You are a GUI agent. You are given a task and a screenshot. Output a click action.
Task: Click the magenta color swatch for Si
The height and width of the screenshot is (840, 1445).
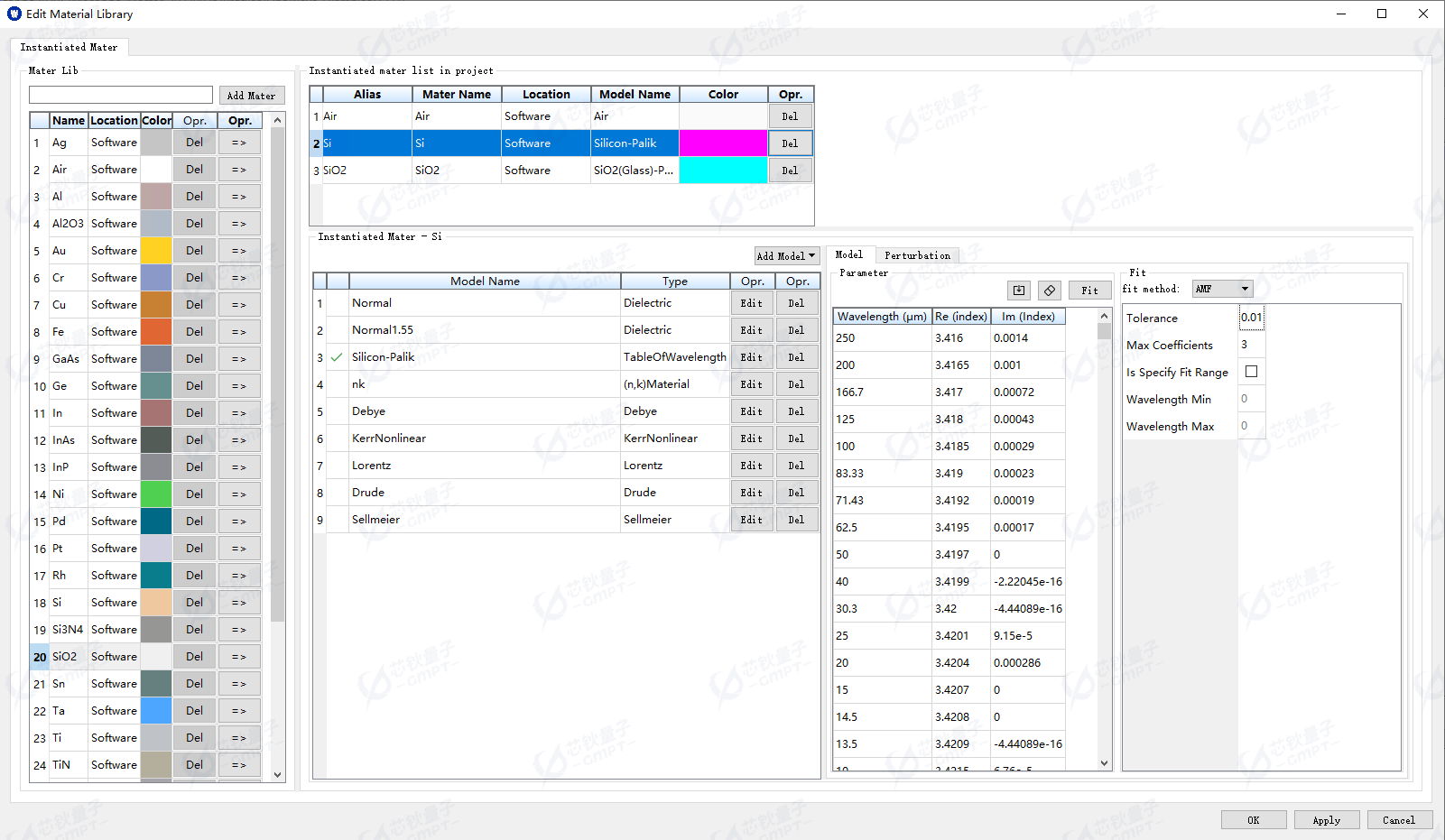click(x=723, y=143)
